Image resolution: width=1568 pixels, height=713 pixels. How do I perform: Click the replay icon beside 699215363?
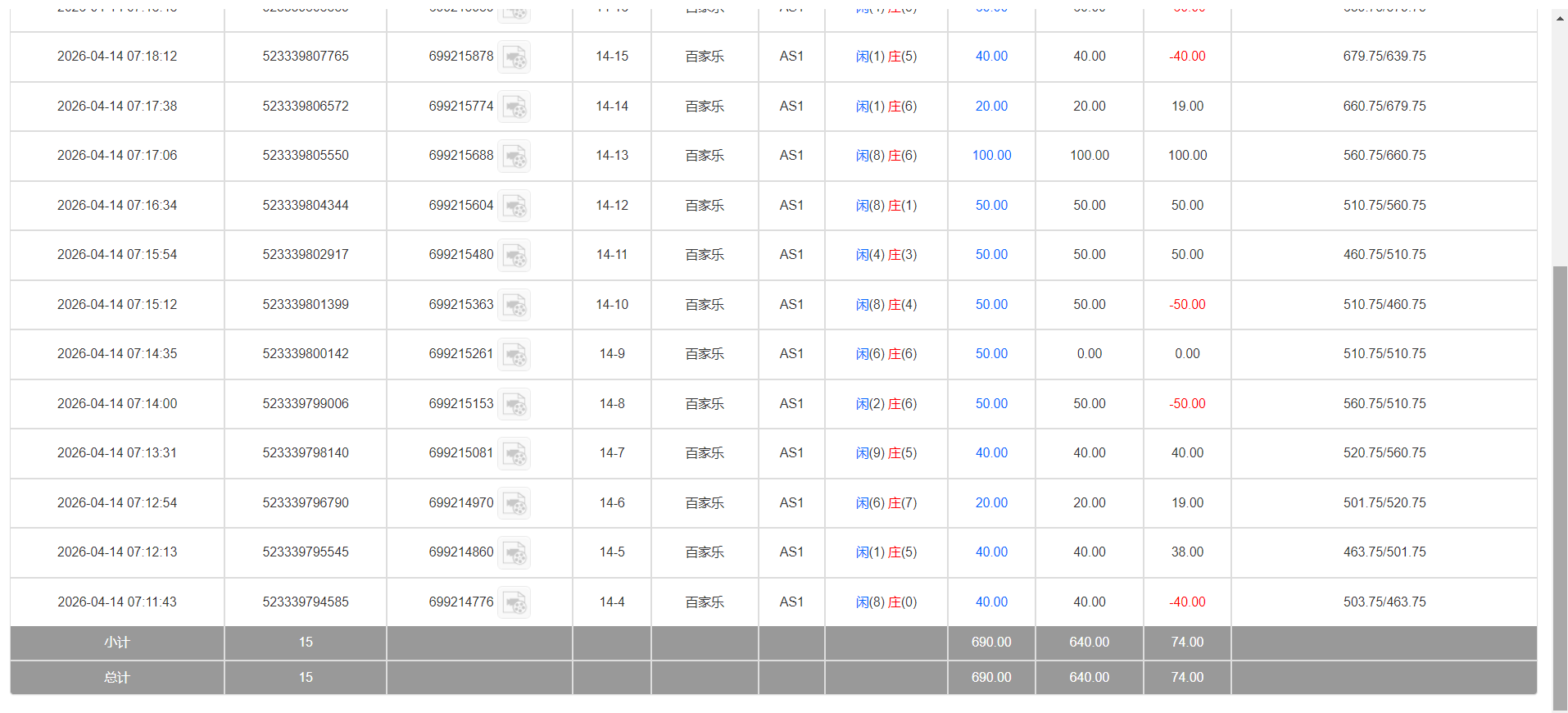coord(514,306)
